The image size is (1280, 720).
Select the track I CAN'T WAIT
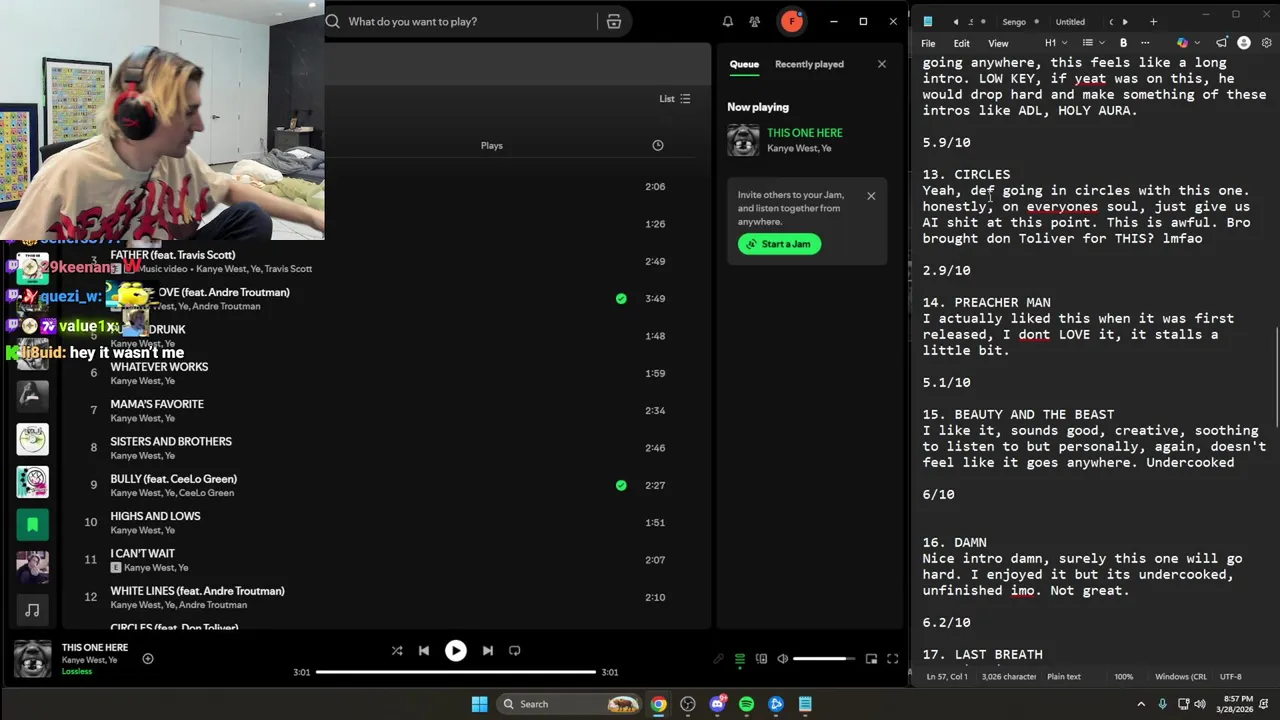pos(142,553)
